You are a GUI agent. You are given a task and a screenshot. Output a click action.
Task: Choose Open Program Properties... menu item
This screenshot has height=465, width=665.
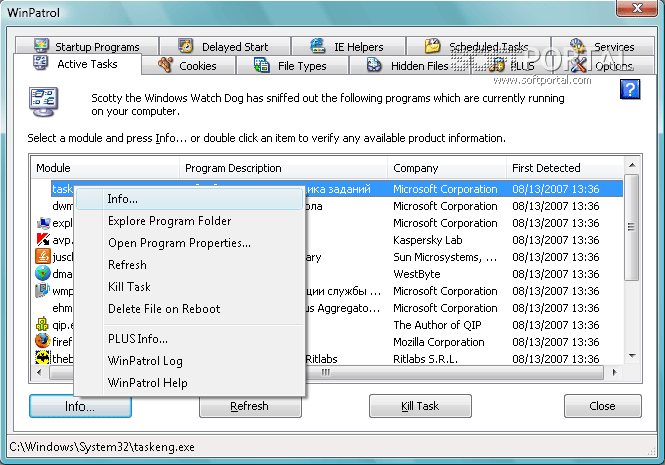(x=190, y=243)
